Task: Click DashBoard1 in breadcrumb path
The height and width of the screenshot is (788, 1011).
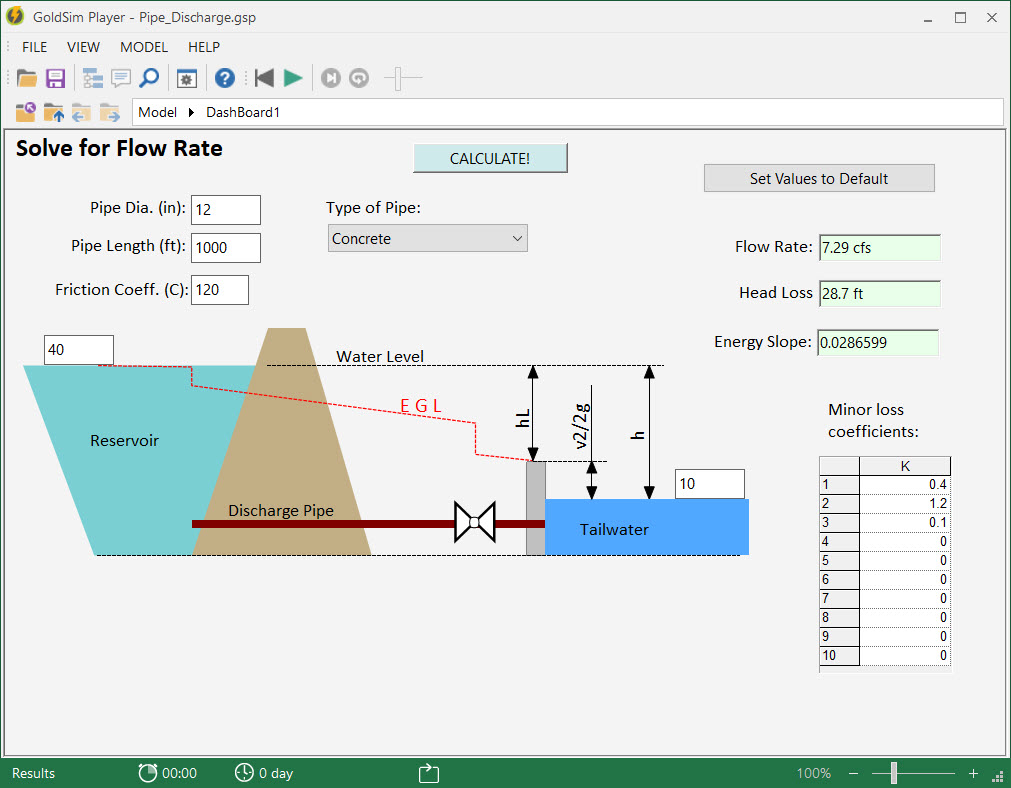Action: pos(243,112)
